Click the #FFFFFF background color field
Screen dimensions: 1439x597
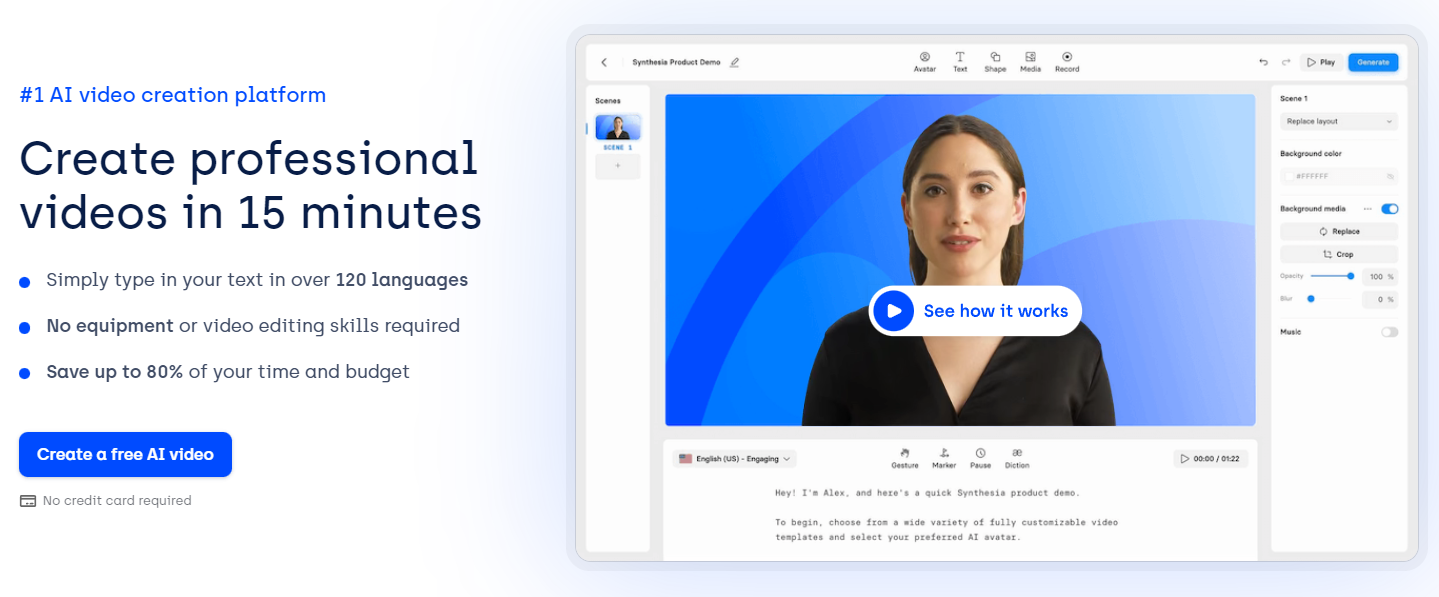click(1339, 176)
